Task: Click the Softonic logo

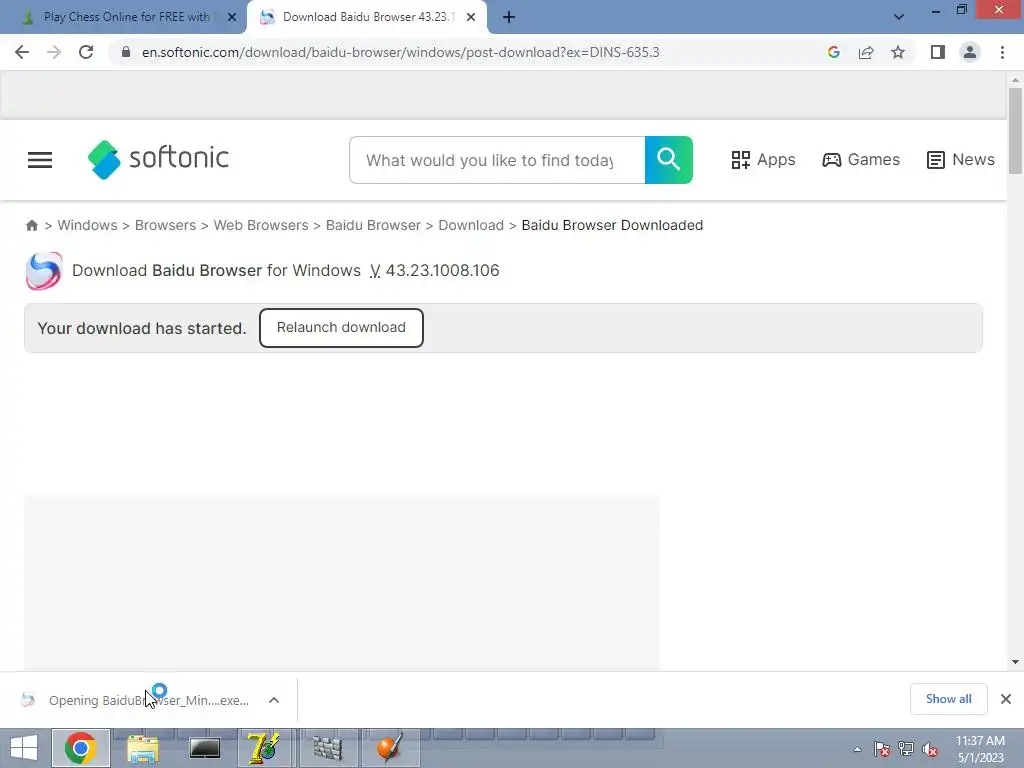Action: [x=158, y=159]
